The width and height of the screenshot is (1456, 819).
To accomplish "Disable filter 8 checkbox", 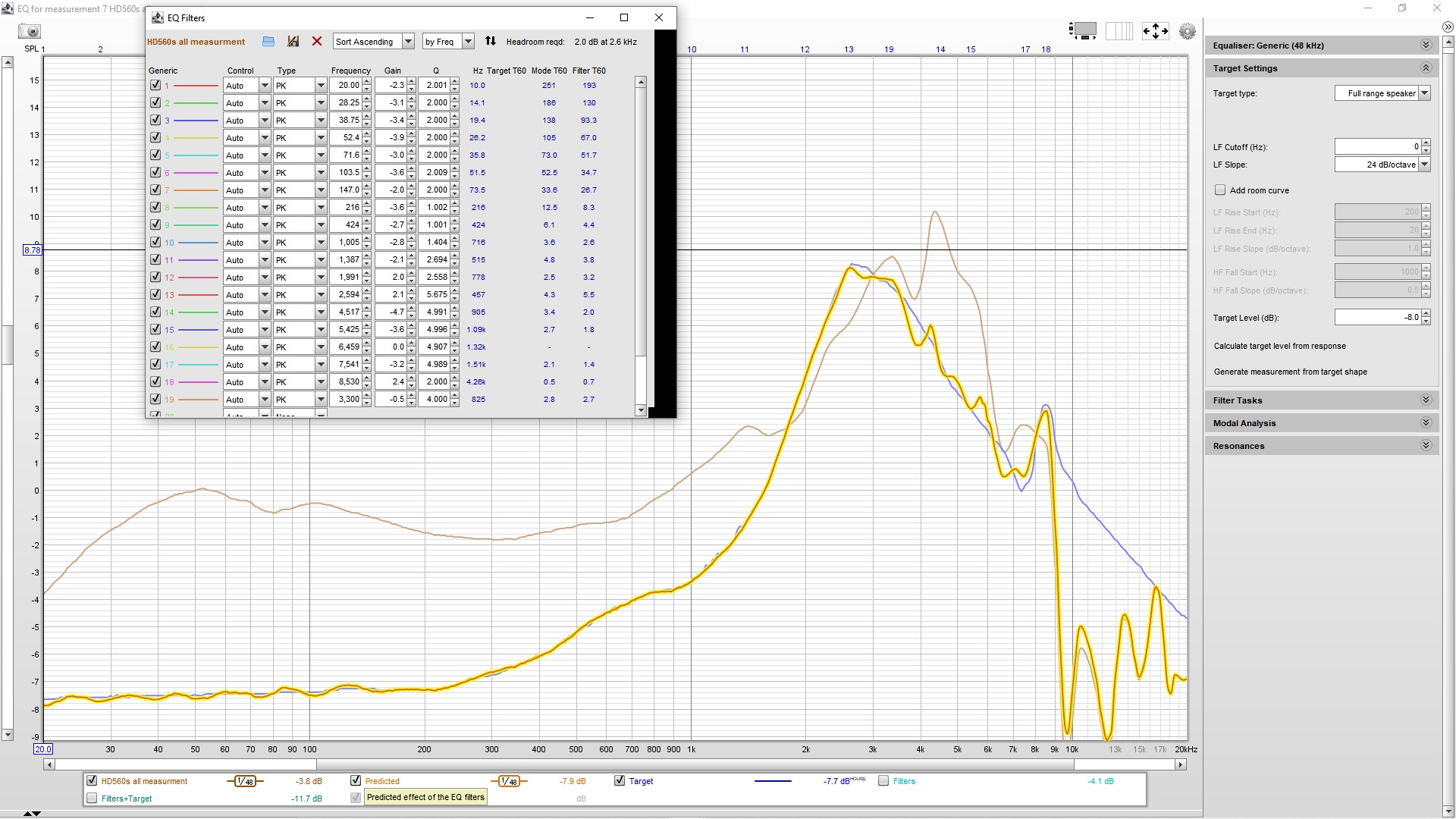I will 155,208.
